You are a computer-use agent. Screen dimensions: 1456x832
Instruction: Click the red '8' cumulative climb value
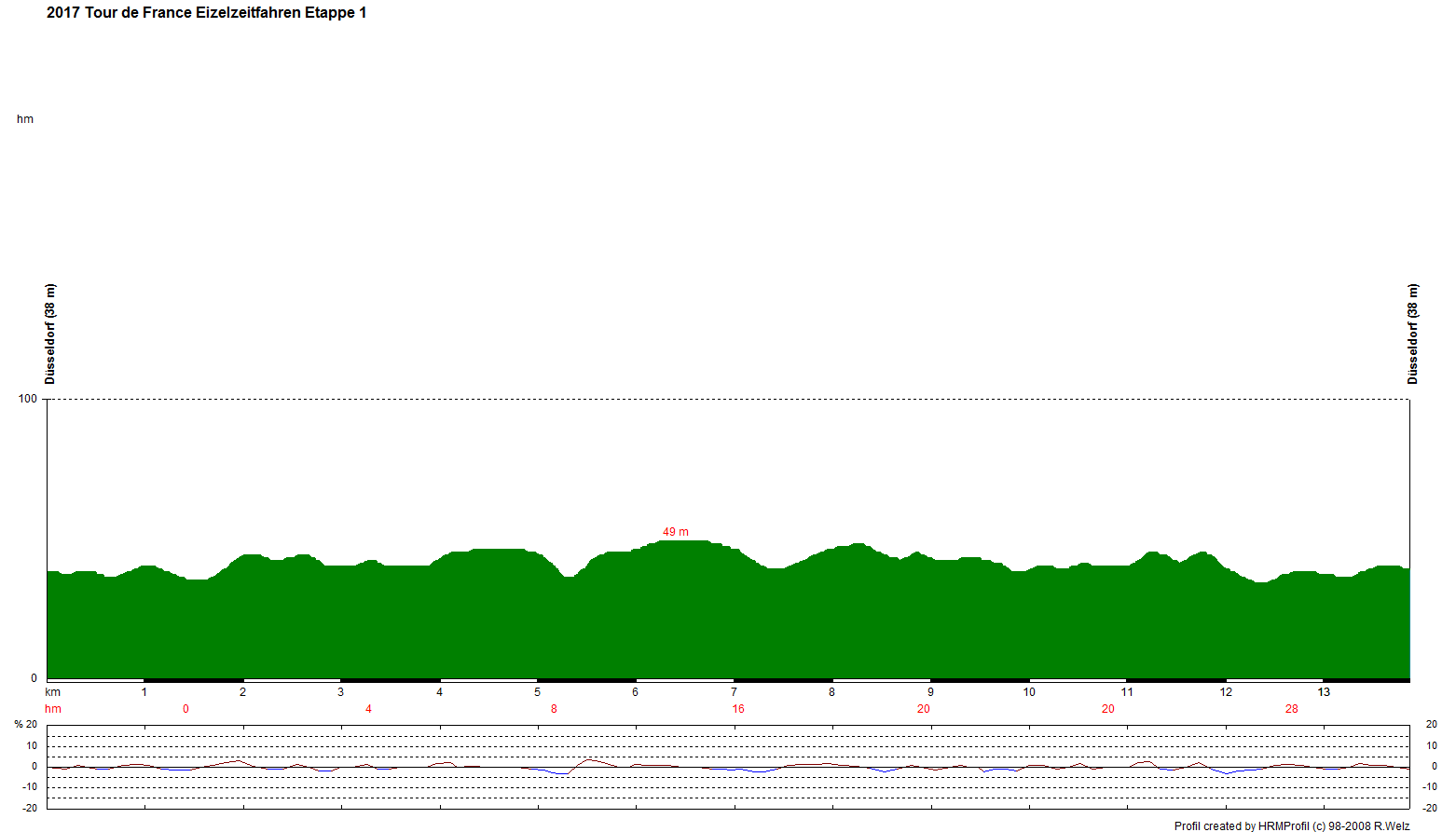click(x=554, y=709)
